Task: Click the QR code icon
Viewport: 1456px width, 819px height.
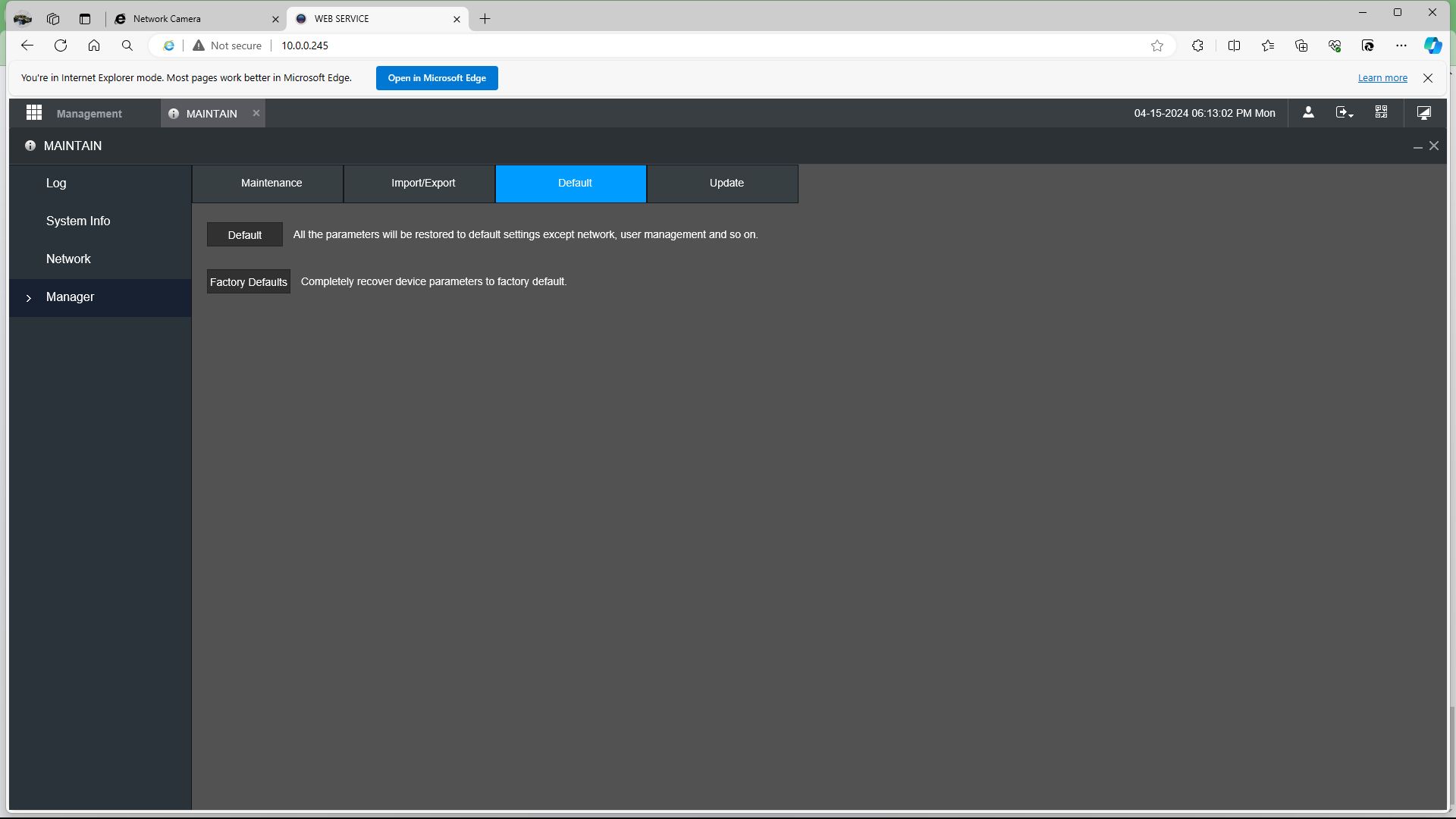Action: [1381, 112]
